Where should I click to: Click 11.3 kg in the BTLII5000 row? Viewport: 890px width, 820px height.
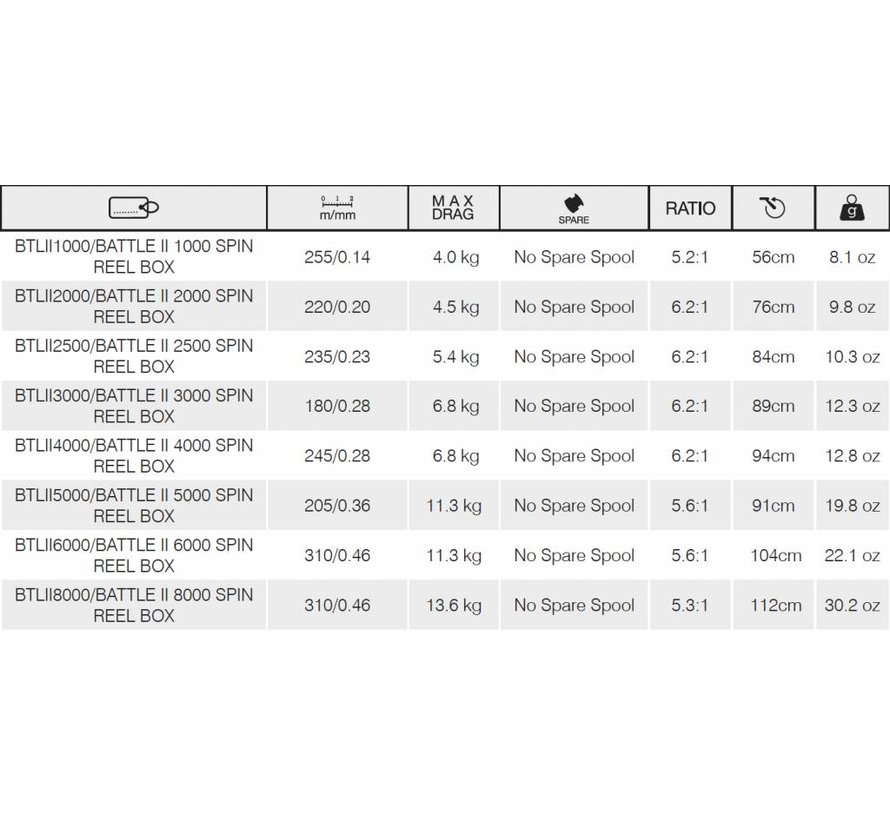coord(454,507)
